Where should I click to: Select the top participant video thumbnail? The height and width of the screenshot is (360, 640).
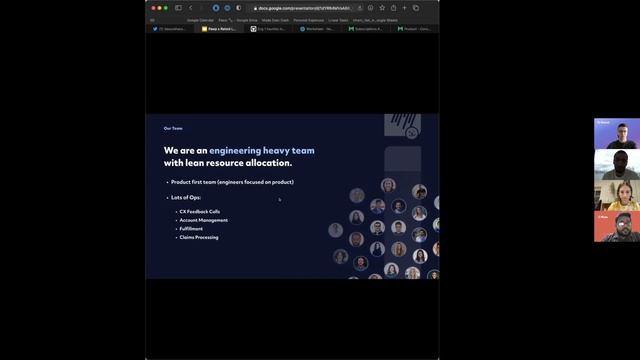(617, 133)
